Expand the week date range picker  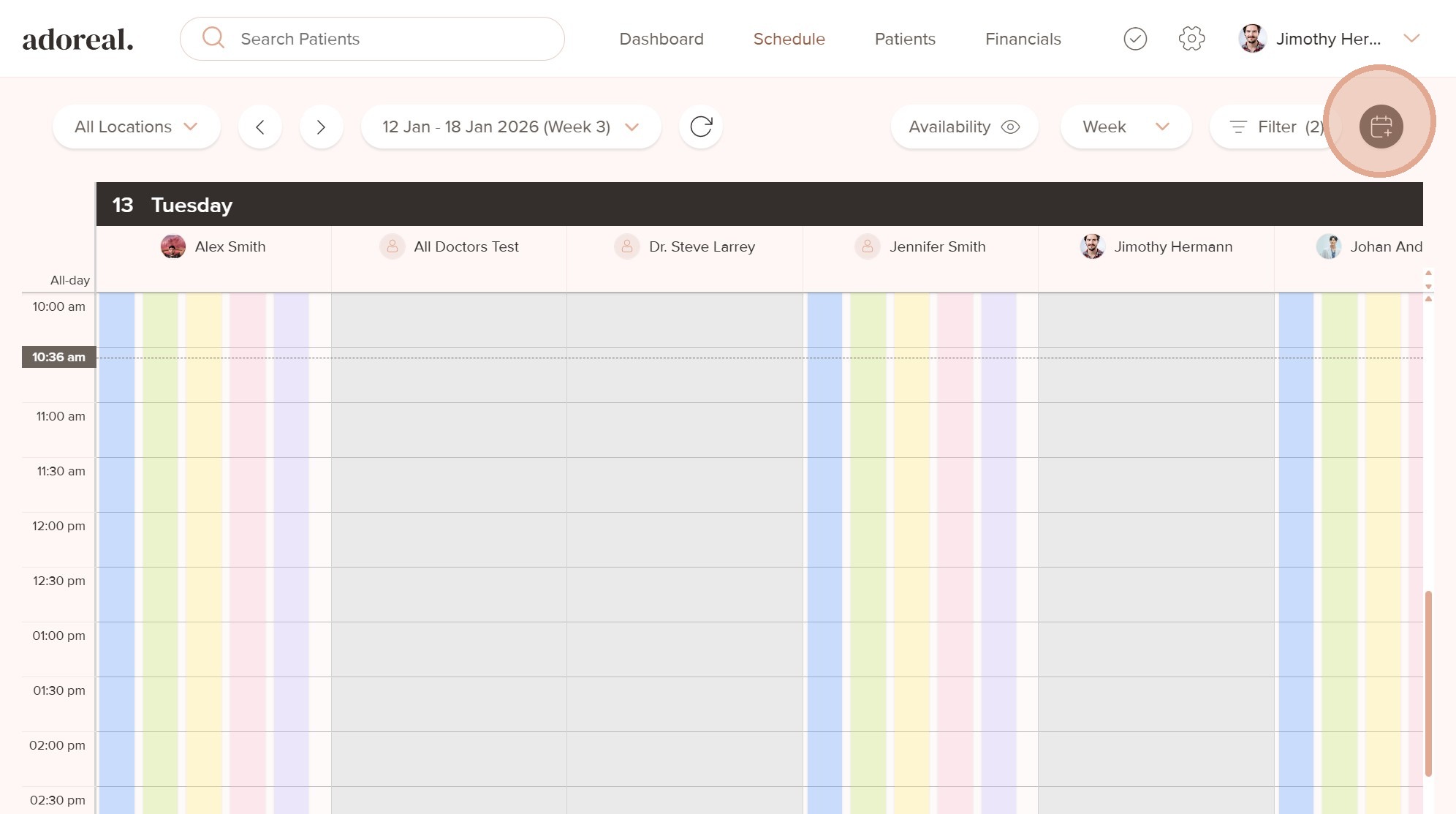(510, 127)
